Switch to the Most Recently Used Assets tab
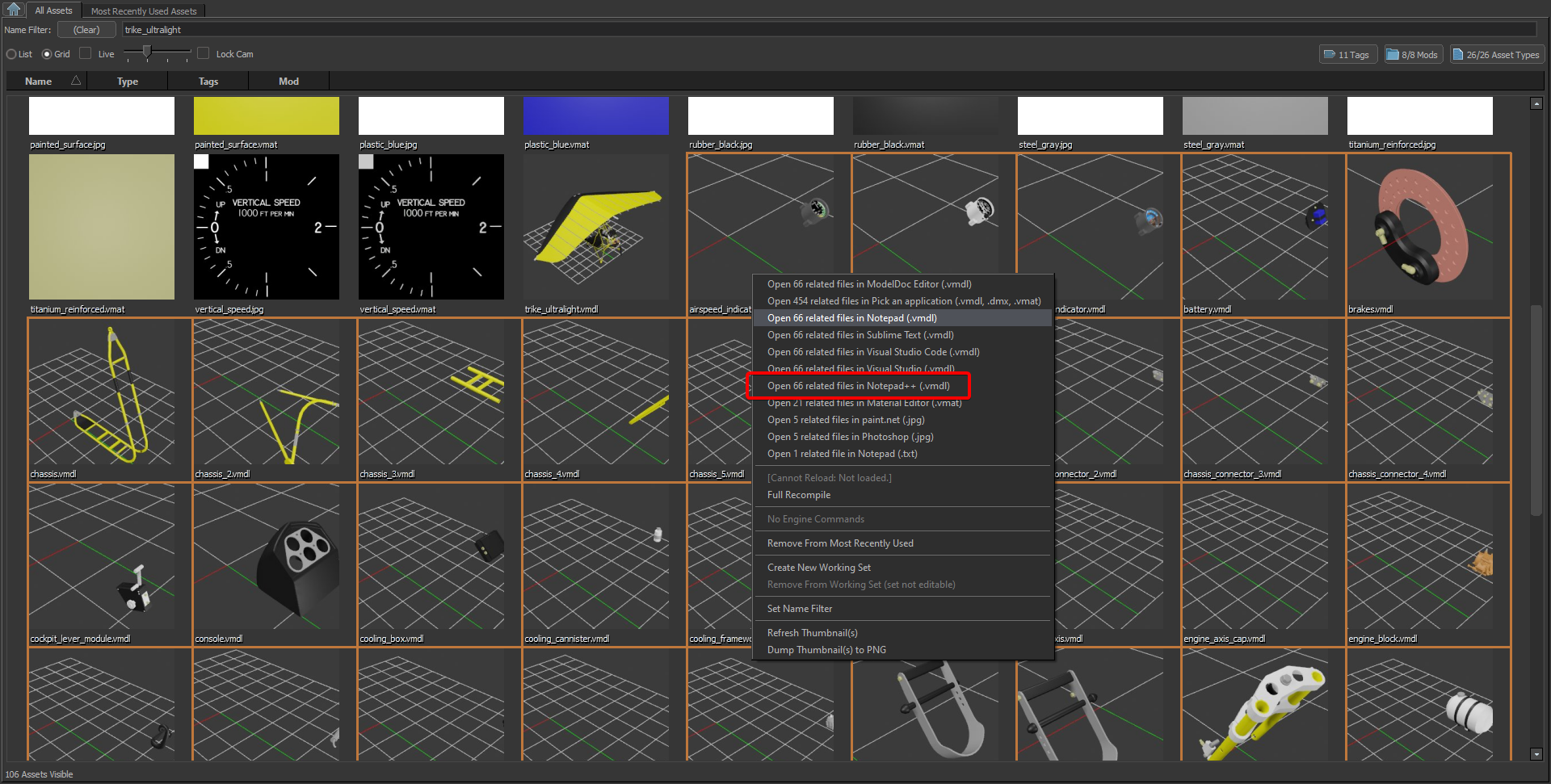This screenshot has width=1551, height=784. pyautogui.click(x=143, y=10)
